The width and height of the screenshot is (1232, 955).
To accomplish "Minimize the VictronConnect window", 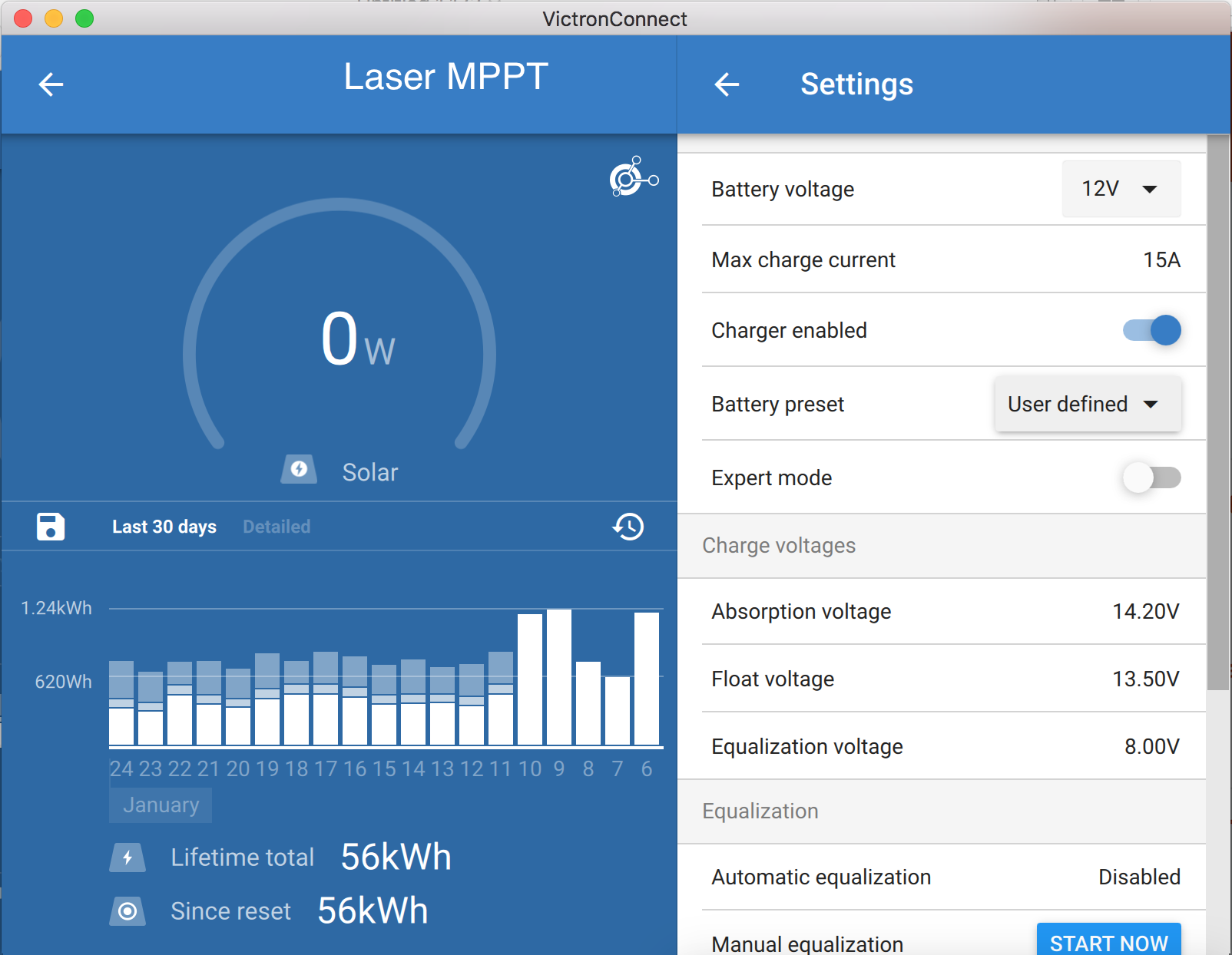I will [54, 18].
